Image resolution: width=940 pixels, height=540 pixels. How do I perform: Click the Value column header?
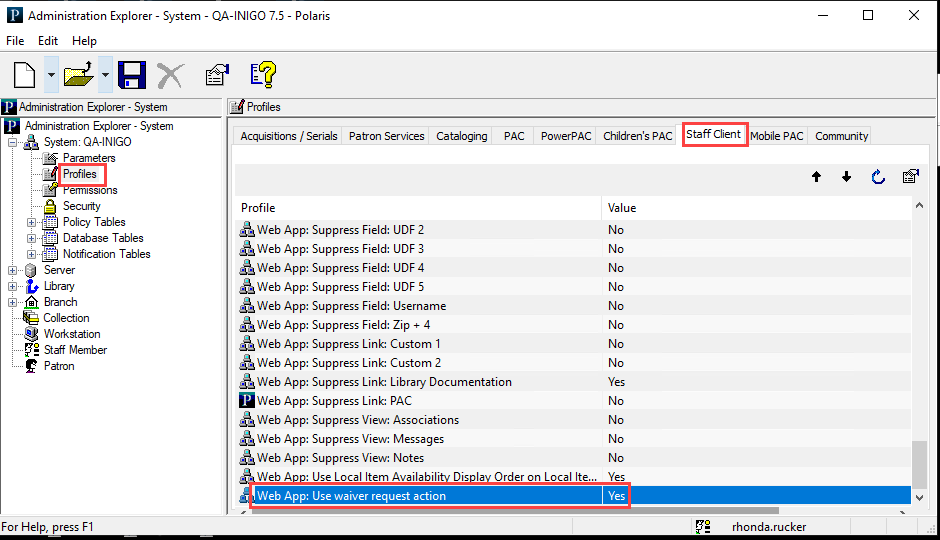pos(757,208)
